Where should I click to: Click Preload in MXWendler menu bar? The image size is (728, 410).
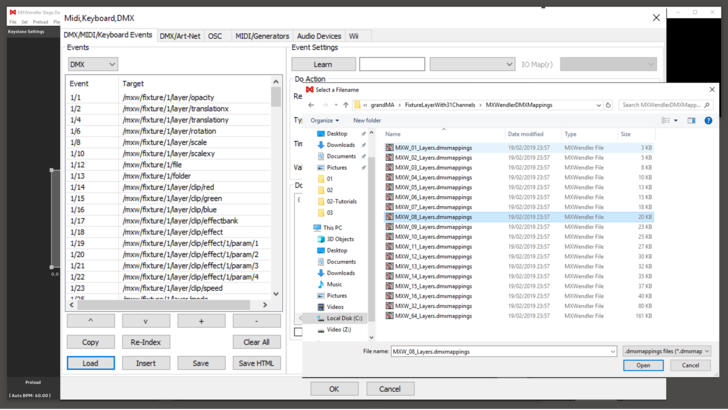(x=40, y=22)
